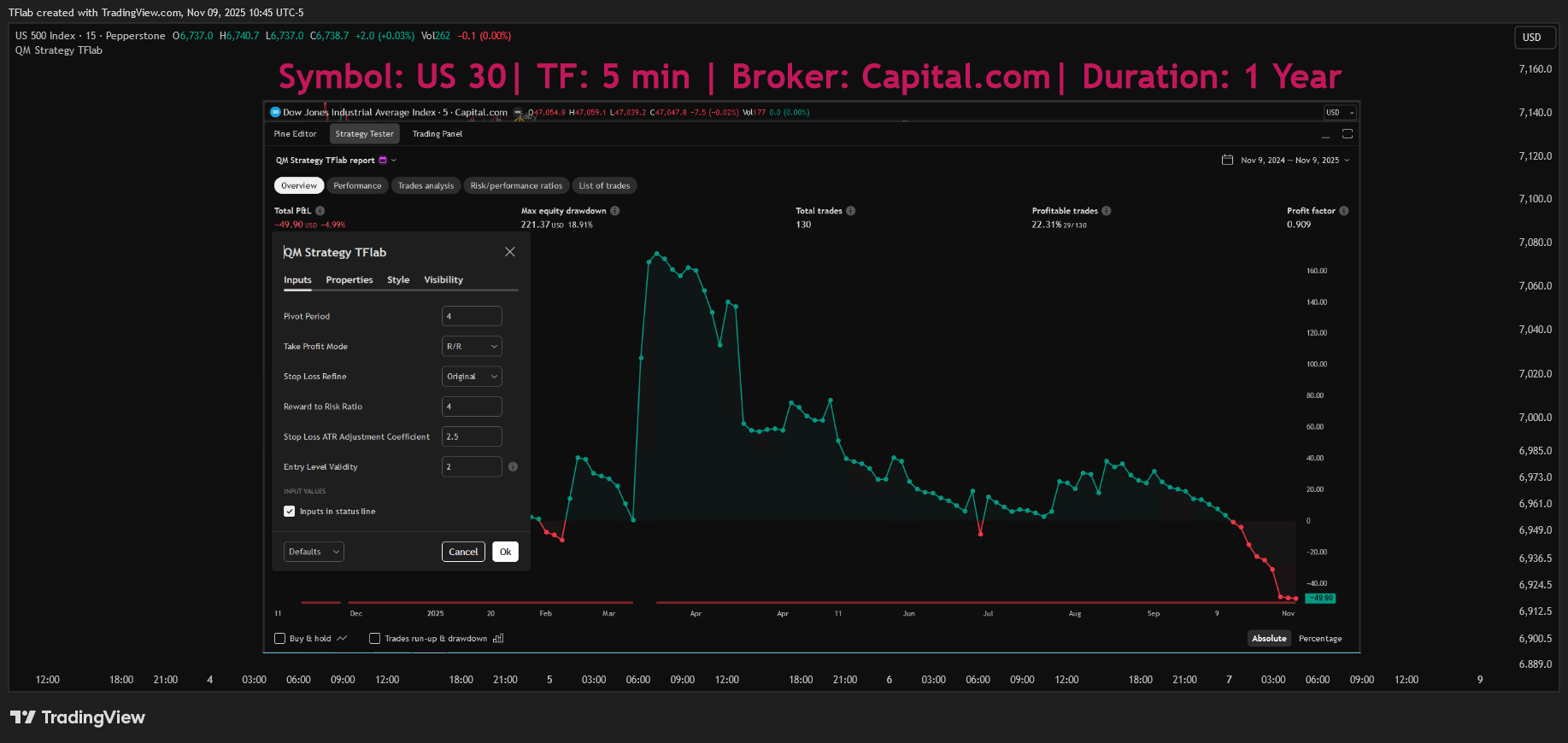Open the Visibility tab in the dialog

point(443,280)
